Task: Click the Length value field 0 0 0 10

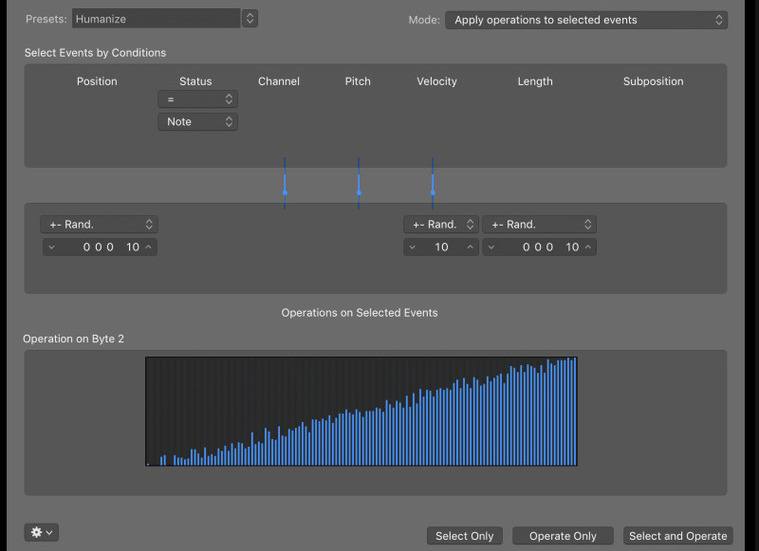Action: coord(539,247)
